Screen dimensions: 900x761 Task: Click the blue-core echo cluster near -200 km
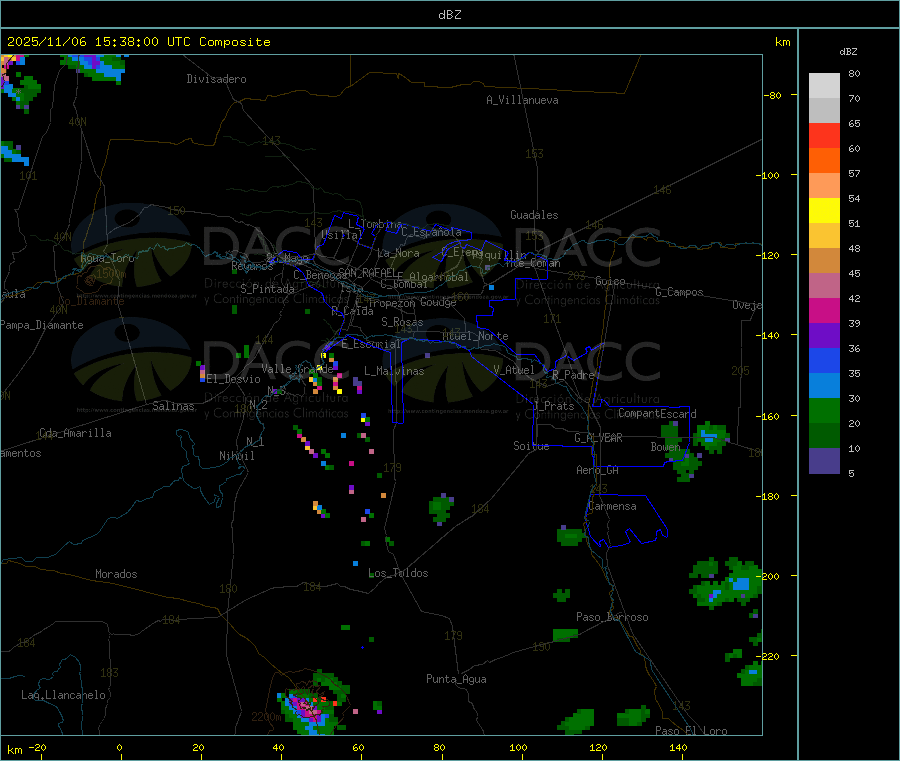[727, 583]
